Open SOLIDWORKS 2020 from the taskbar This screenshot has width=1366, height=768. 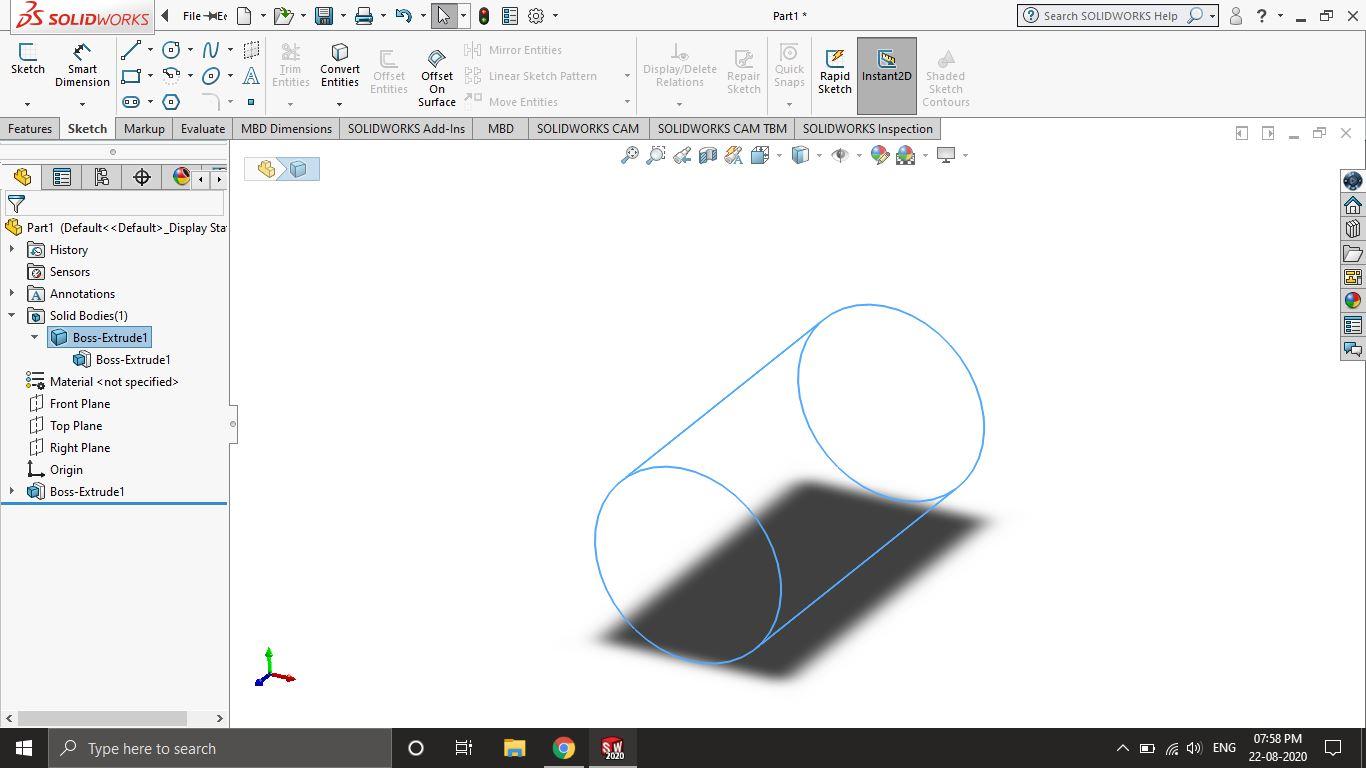point(613,748)
